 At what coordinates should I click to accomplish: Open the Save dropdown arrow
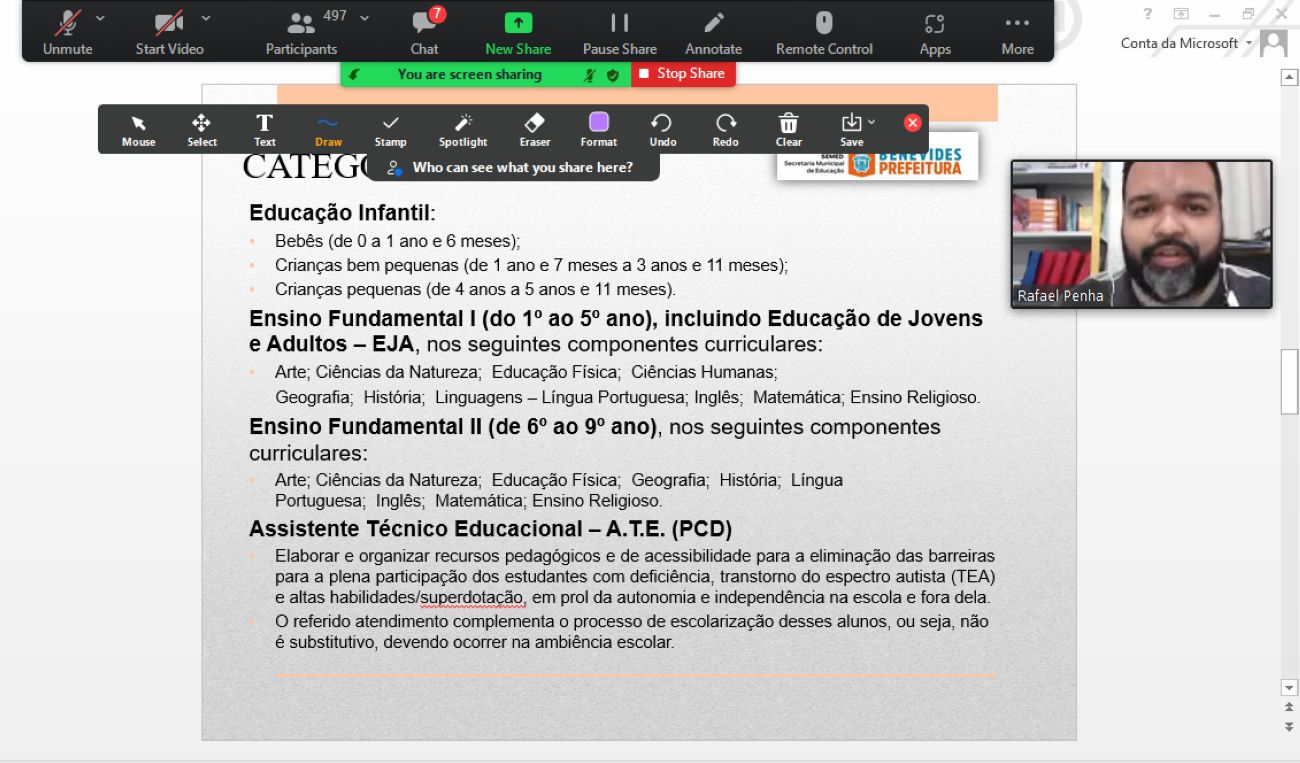click(870, 121)
